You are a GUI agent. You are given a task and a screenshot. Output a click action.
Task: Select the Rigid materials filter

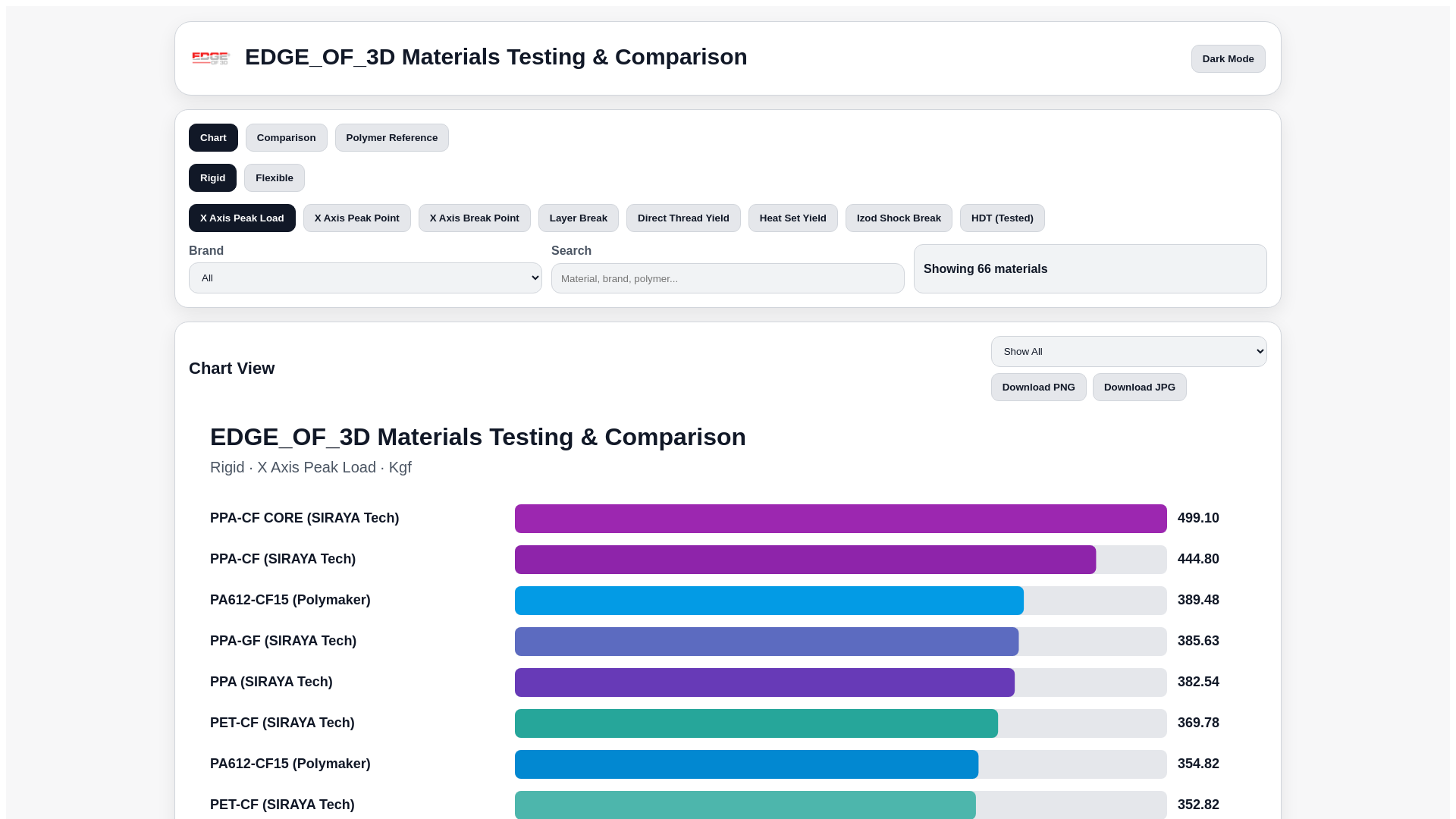tap(212, 177)
